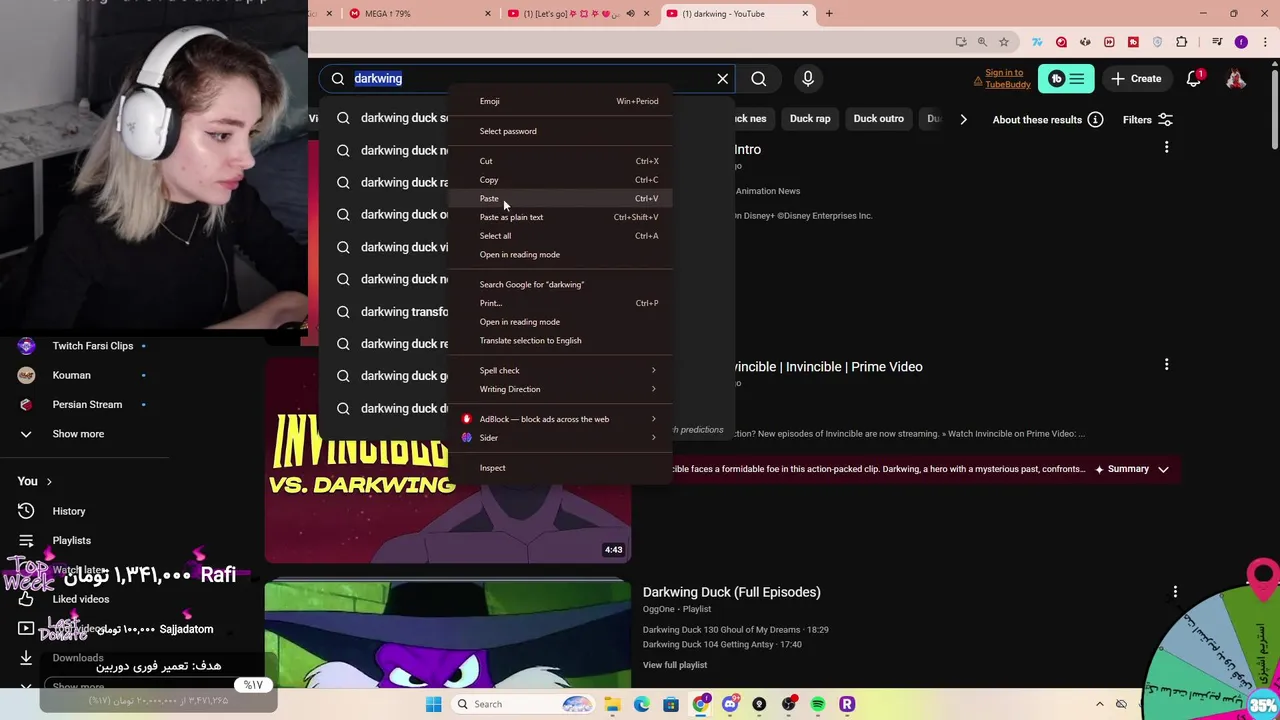Select Paste as plain text
Viewport: 1280px width, 720px height.
(x=560, y=217)
